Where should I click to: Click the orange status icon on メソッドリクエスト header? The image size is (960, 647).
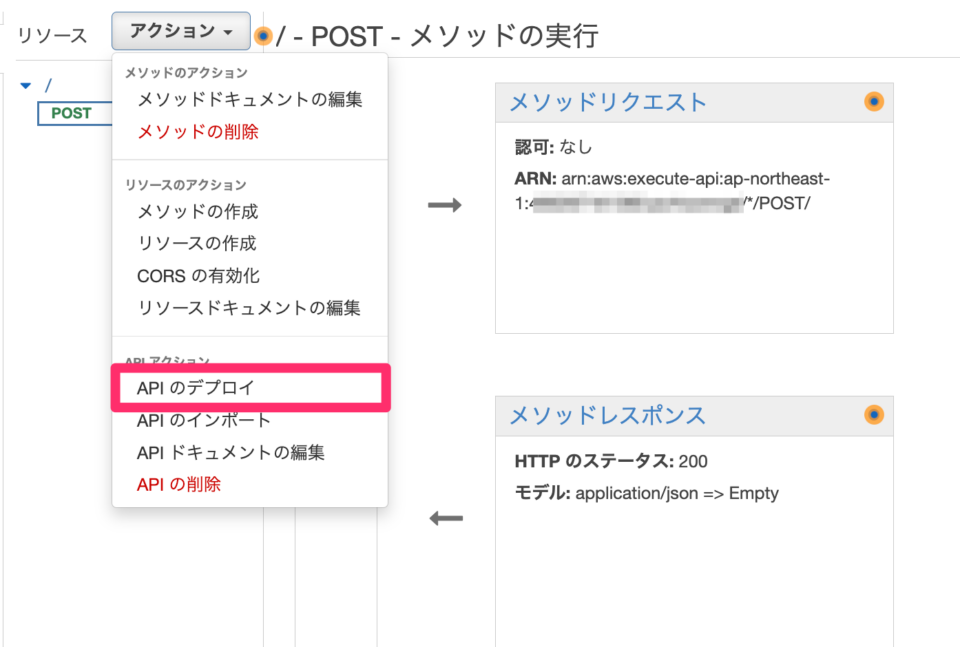click(x=874, y=102)
